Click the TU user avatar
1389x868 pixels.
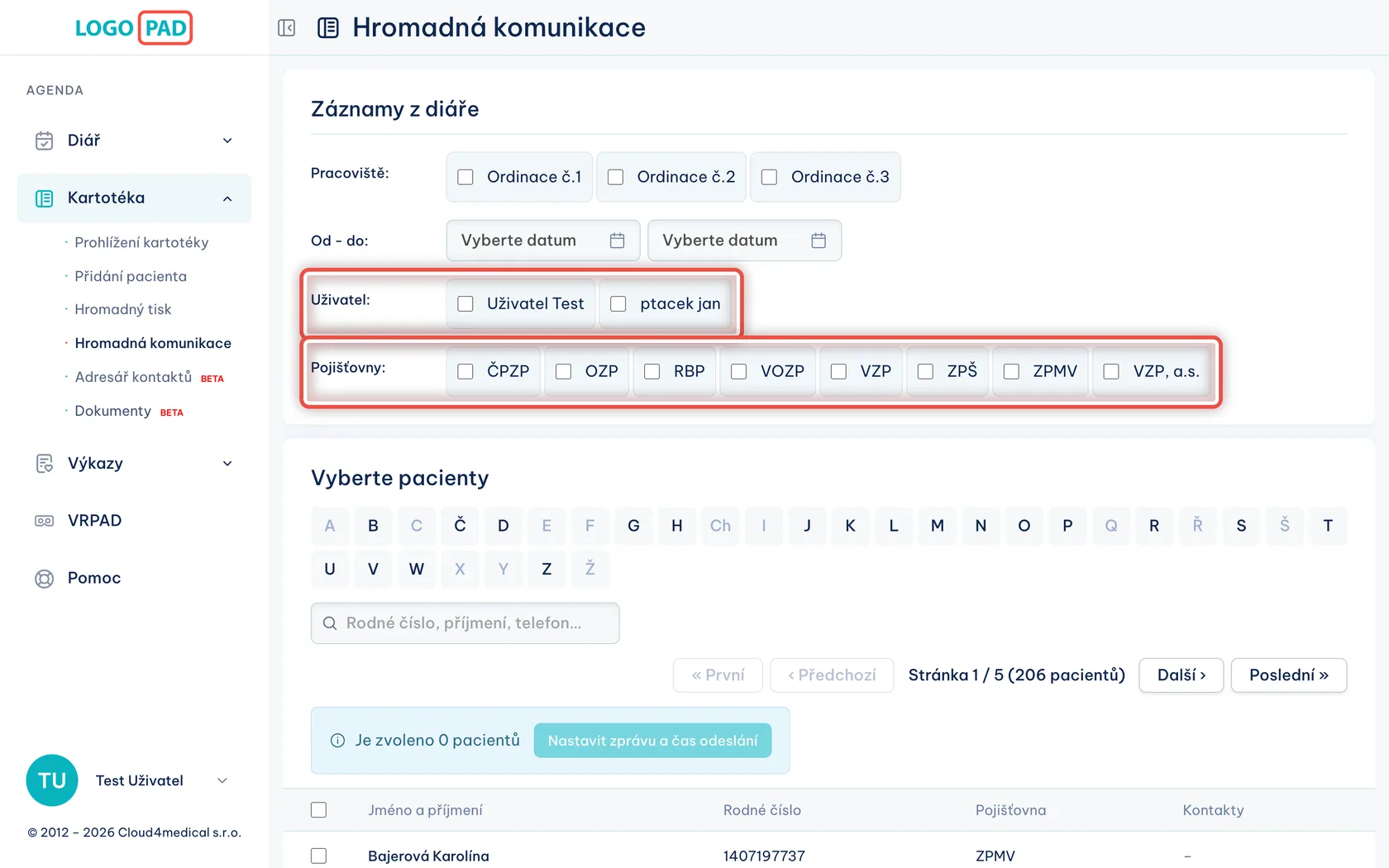point(52,780)
